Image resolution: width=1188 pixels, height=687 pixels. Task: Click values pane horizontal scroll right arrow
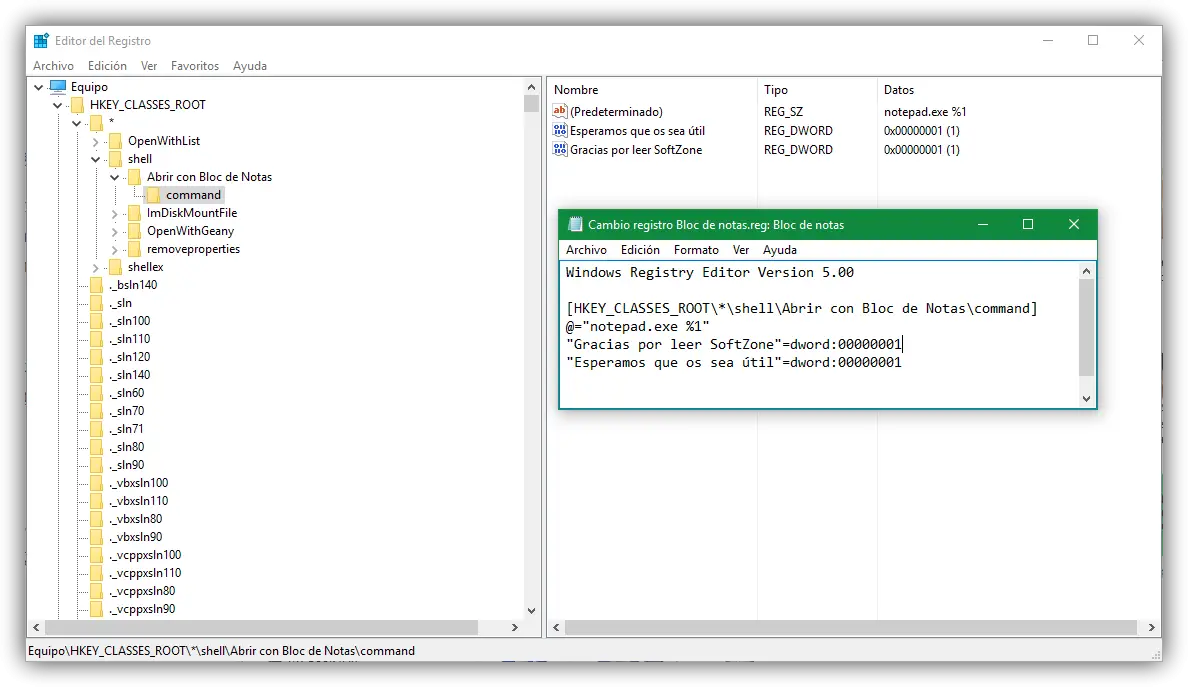click(x=1152, y=628)
